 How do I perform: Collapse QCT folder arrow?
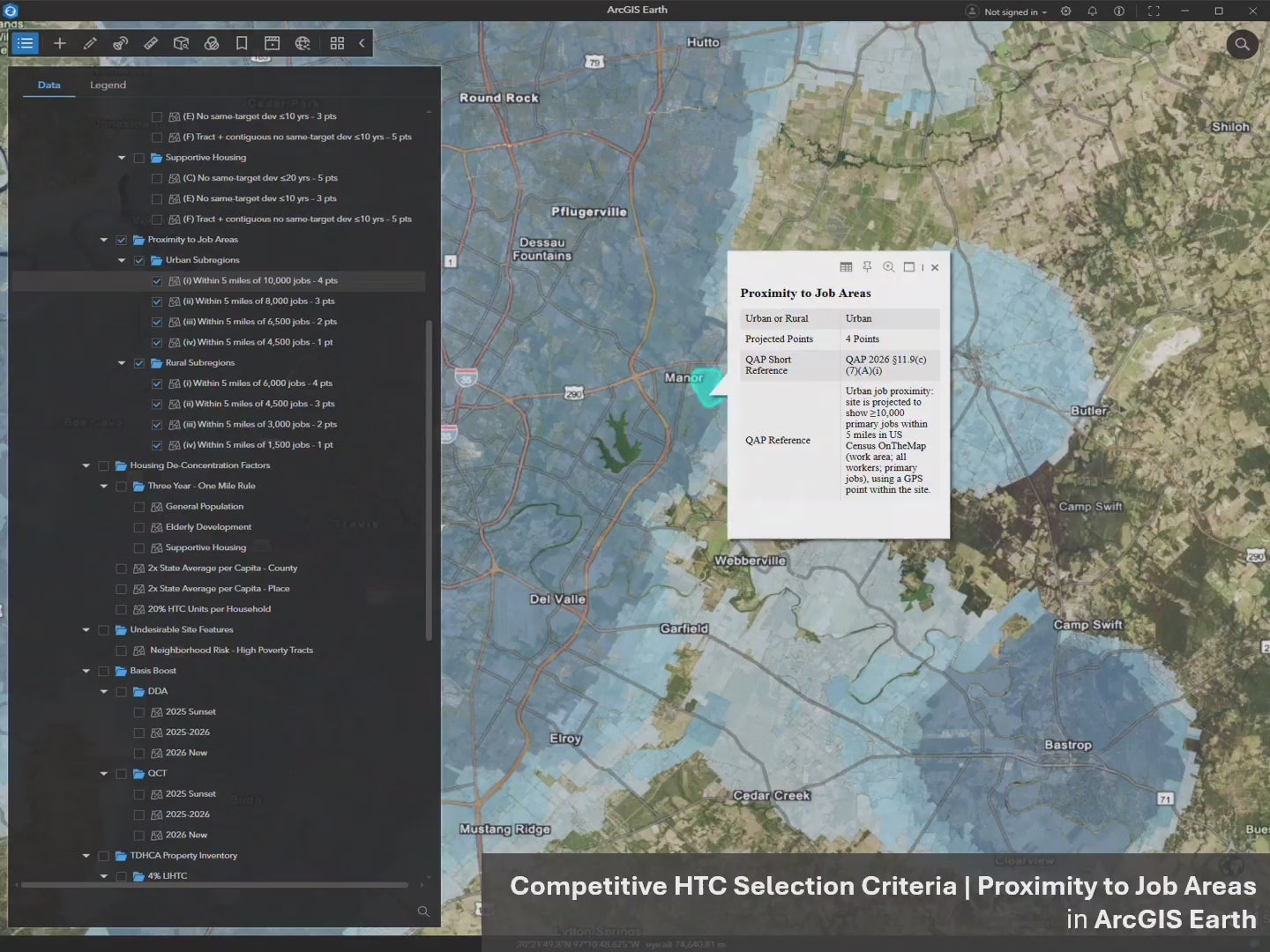[x=104, y=774]
